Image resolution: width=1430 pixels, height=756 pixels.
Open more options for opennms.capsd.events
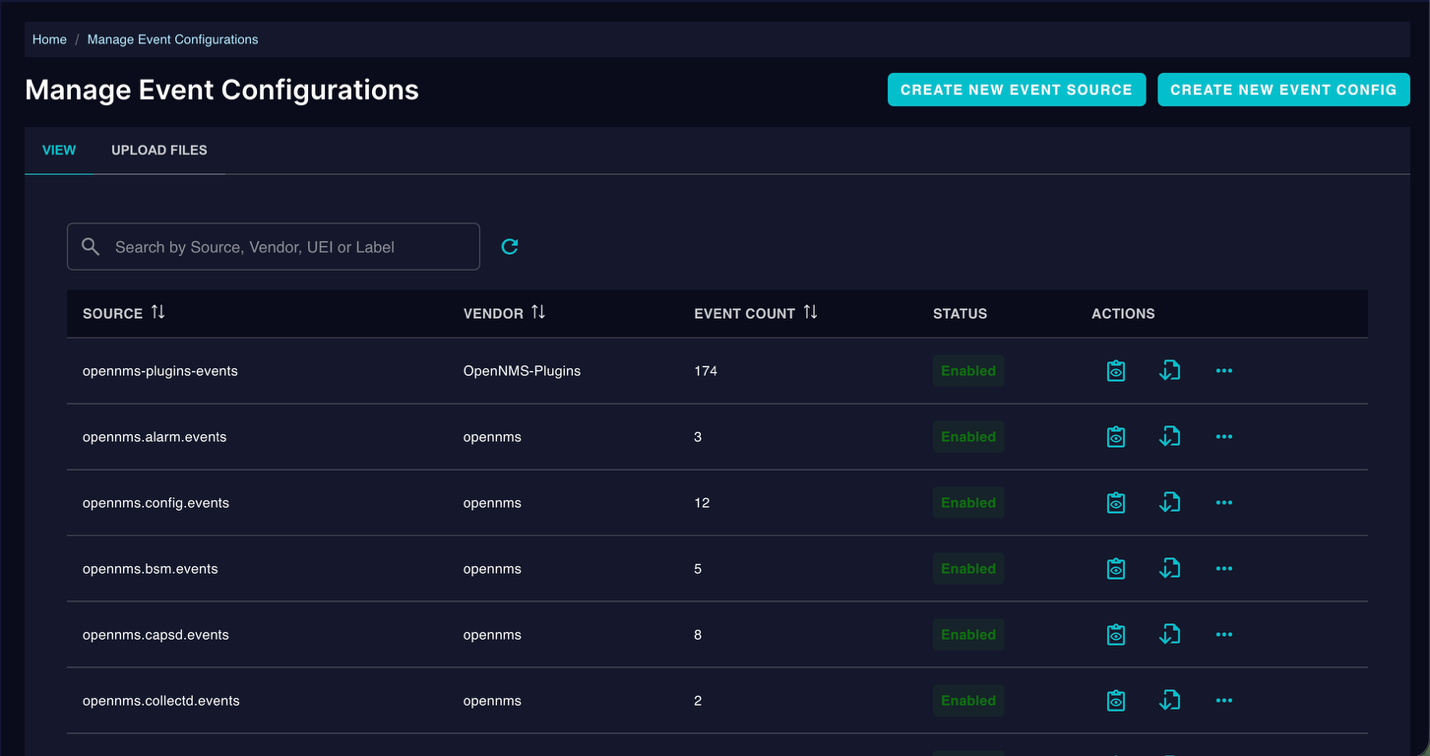tap(1224, 635)
